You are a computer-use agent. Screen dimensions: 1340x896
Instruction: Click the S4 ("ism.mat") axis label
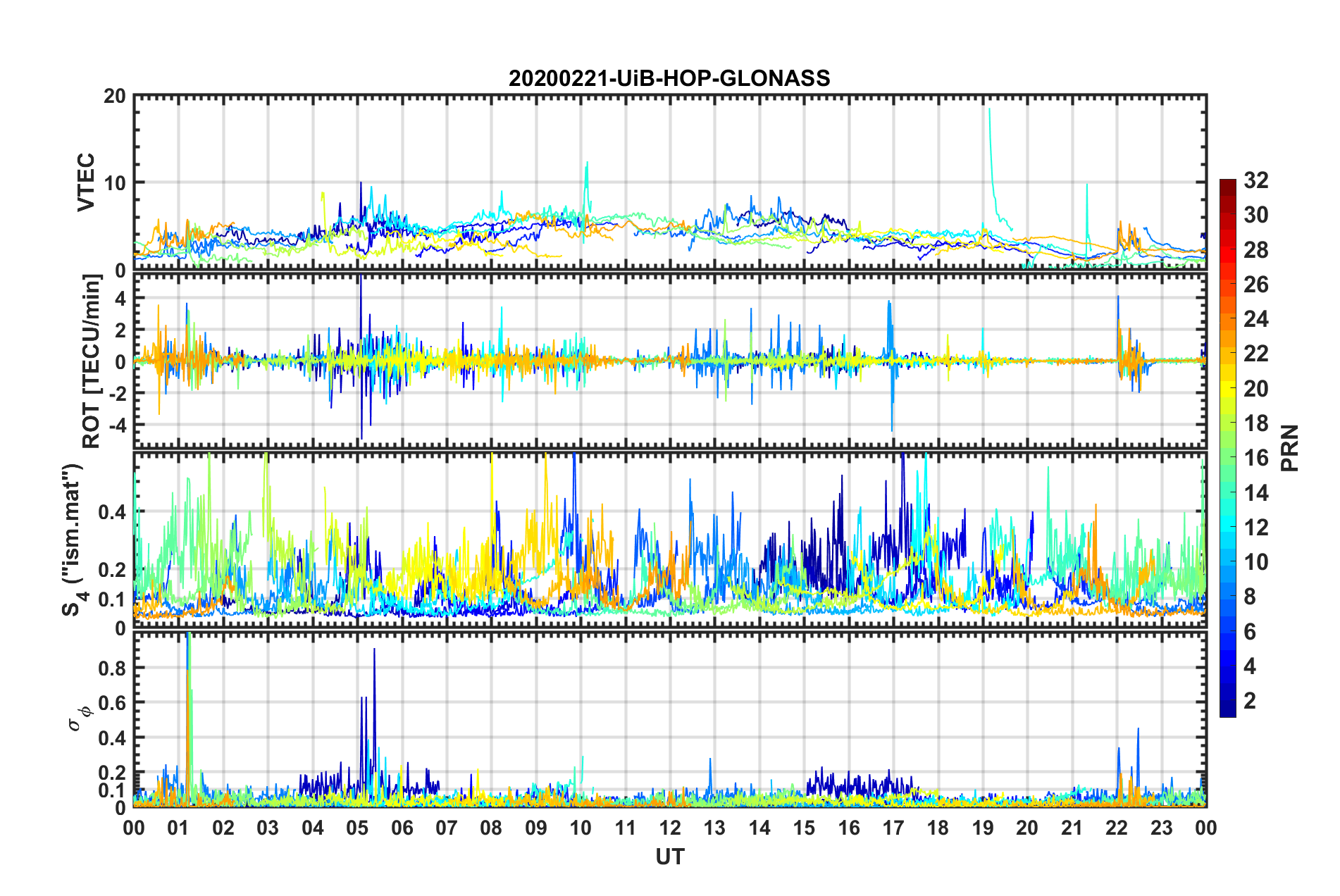click(x=73, y=540)
